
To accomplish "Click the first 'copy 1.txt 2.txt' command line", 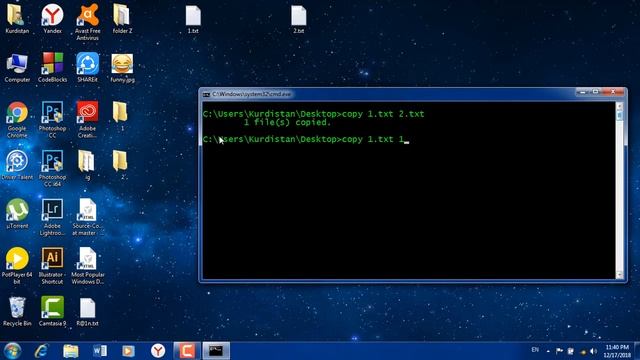I will 313,114.
